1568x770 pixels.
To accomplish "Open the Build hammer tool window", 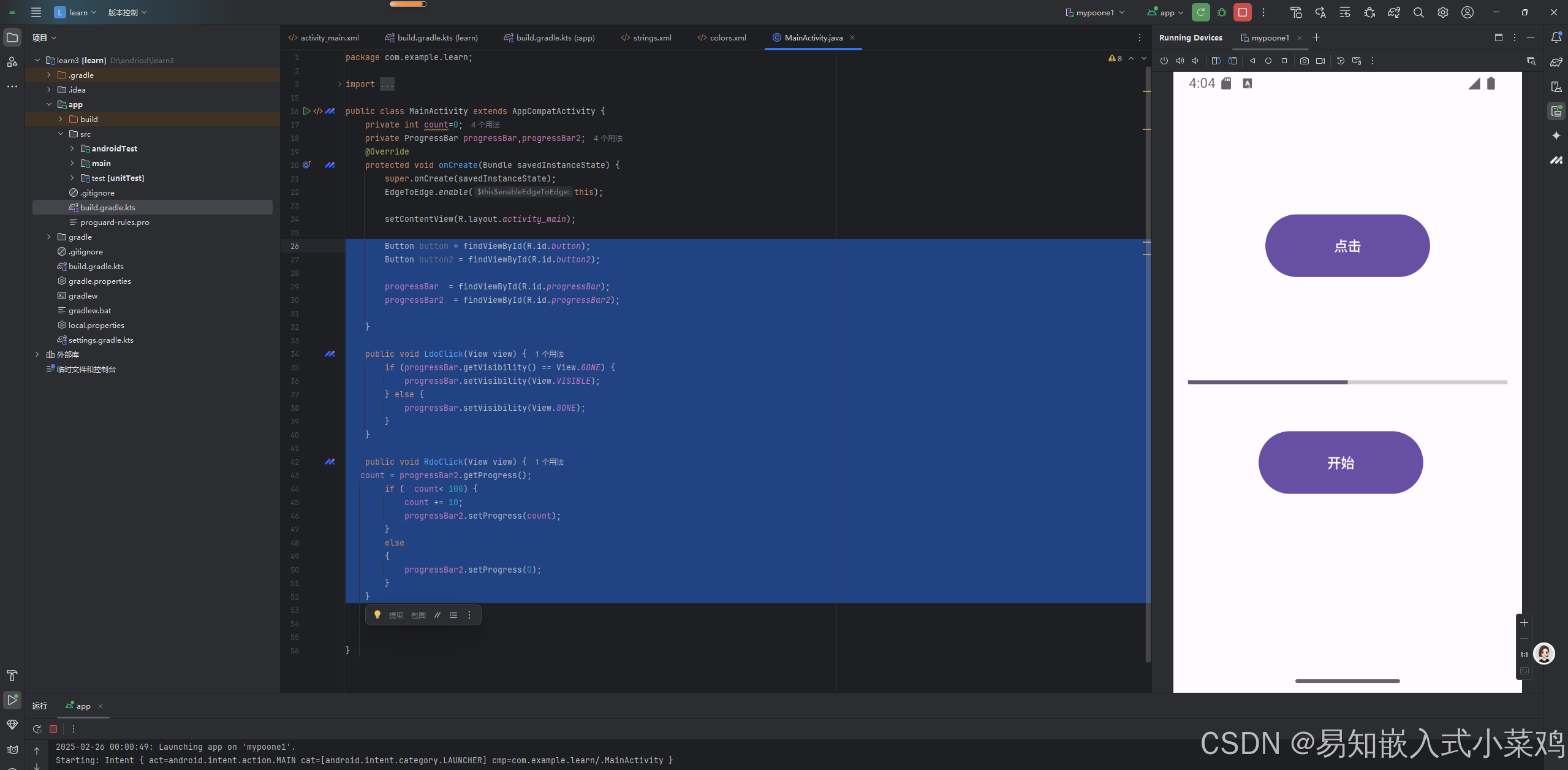I will coord(12,676).
